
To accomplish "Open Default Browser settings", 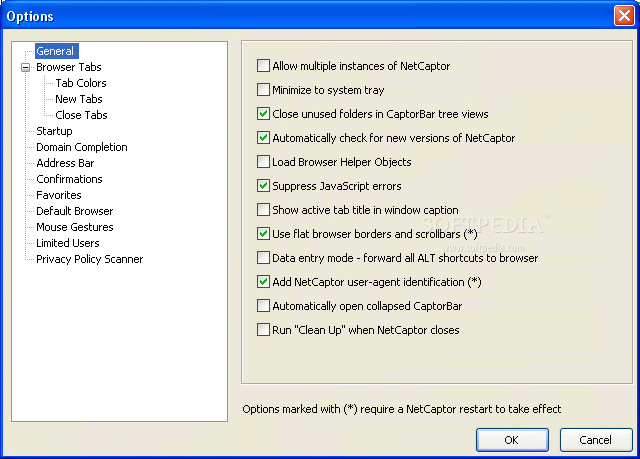I will [x=75, y=211].
